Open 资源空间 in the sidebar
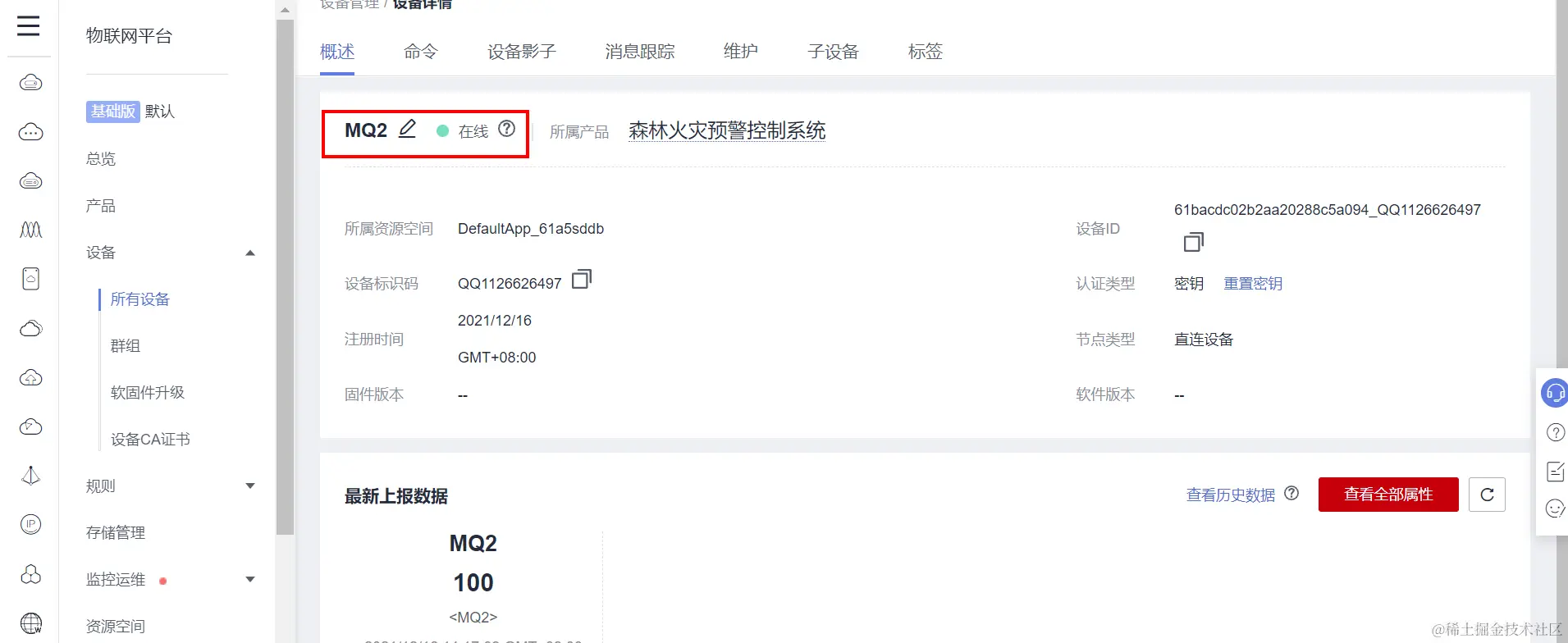 pyautogui.click(x=116, y=626)
